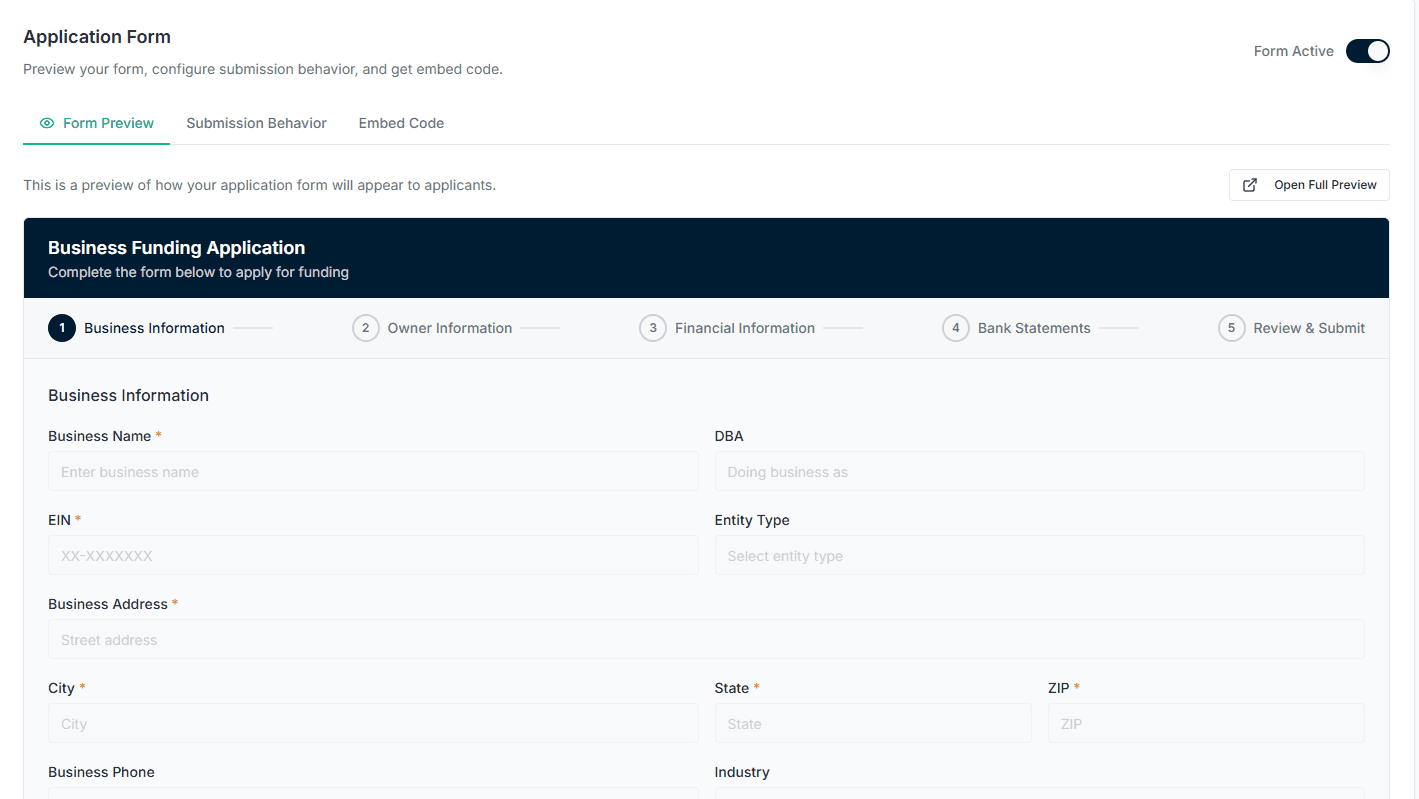
Task: Click the EIN XX-XXXXXXX input field
Action: [372, 555]
